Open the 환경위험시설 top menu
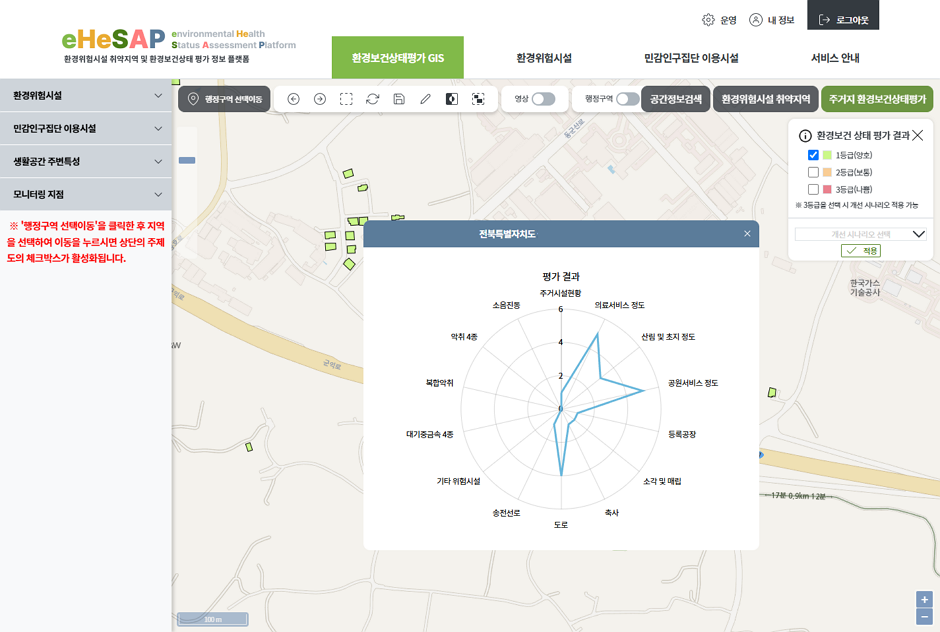 tap(544, 58)
